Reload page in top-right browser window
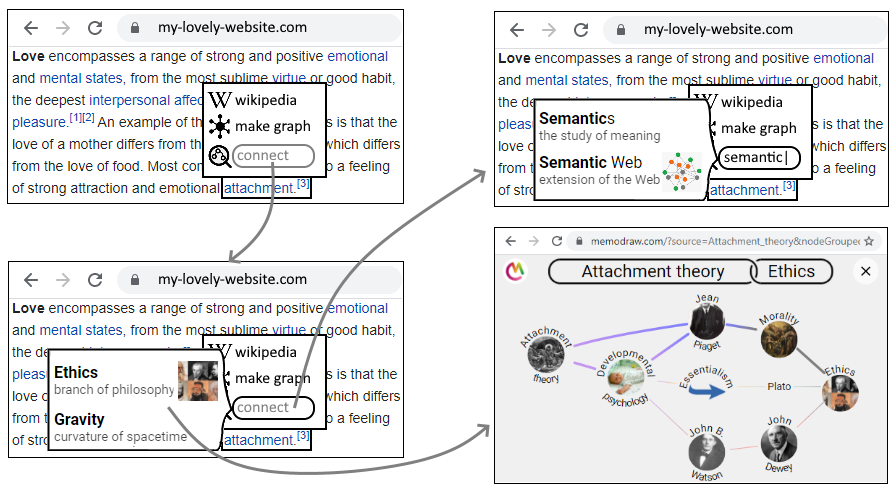This screenshot has width=895, height=492. point(580,30)
